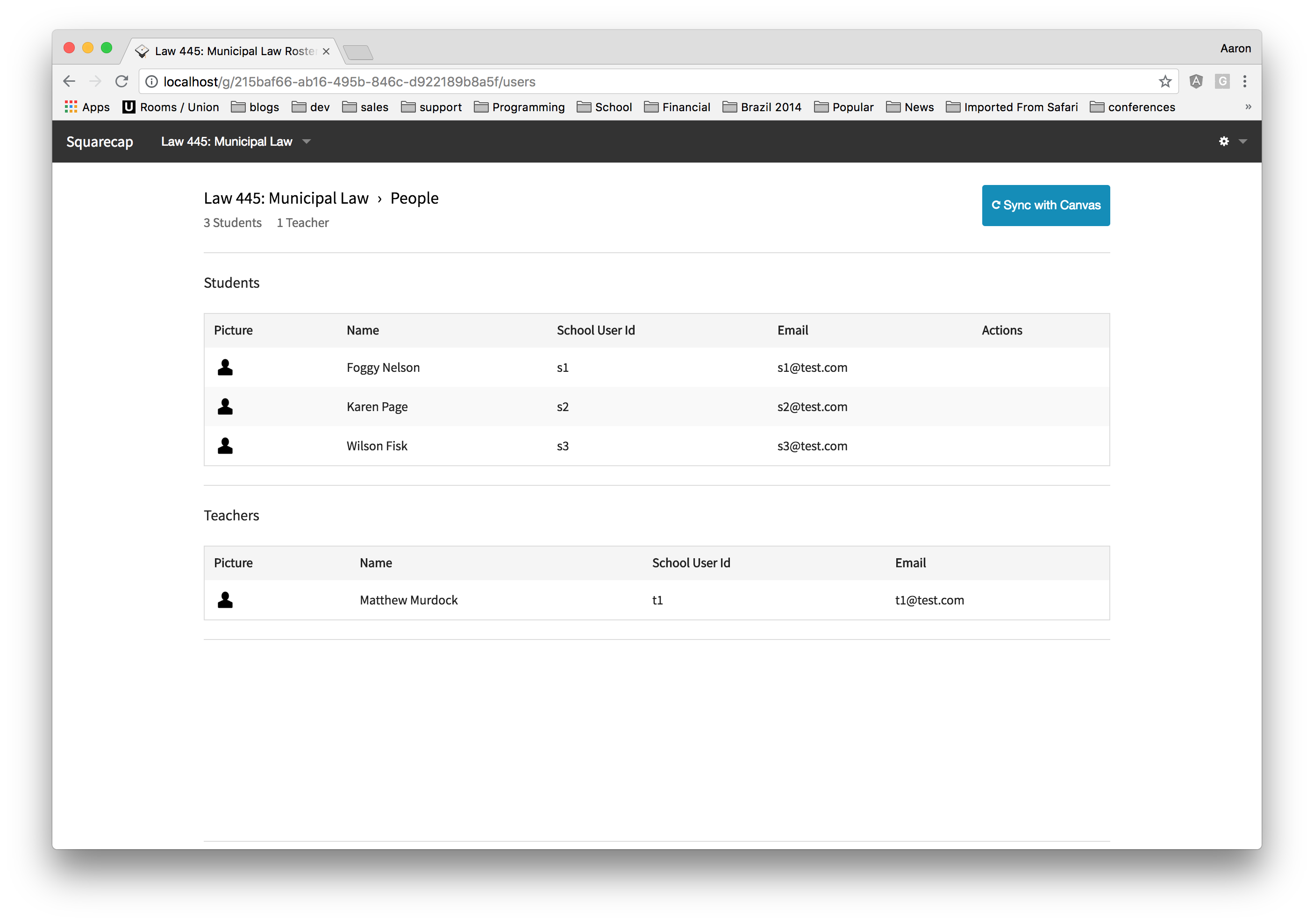Open the Law 445: Municipal Law dropdown
Screen dimensions: 1314x924
pos(307,141)
